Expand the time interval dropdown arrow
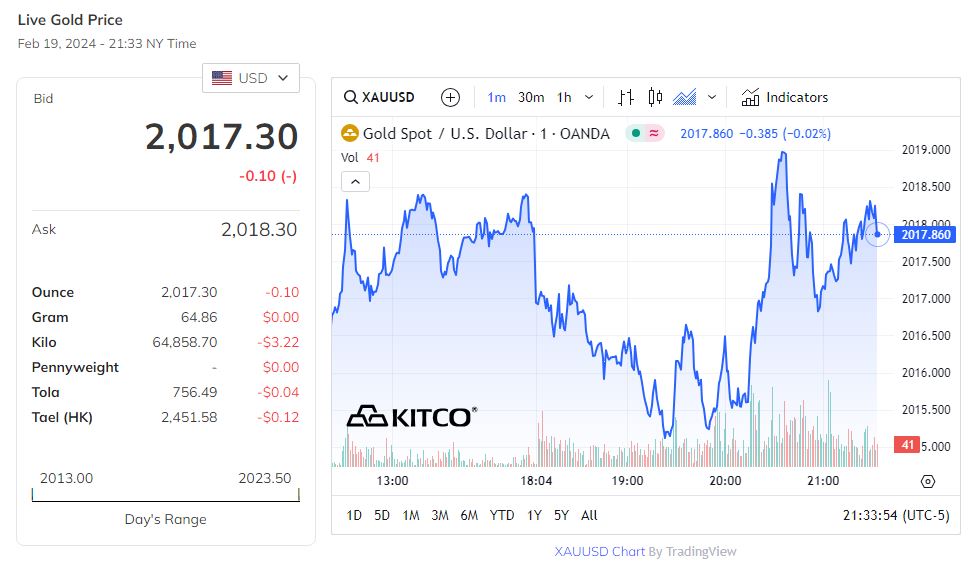Viewport: 972px width, 564px height. [x=588, y=97]
